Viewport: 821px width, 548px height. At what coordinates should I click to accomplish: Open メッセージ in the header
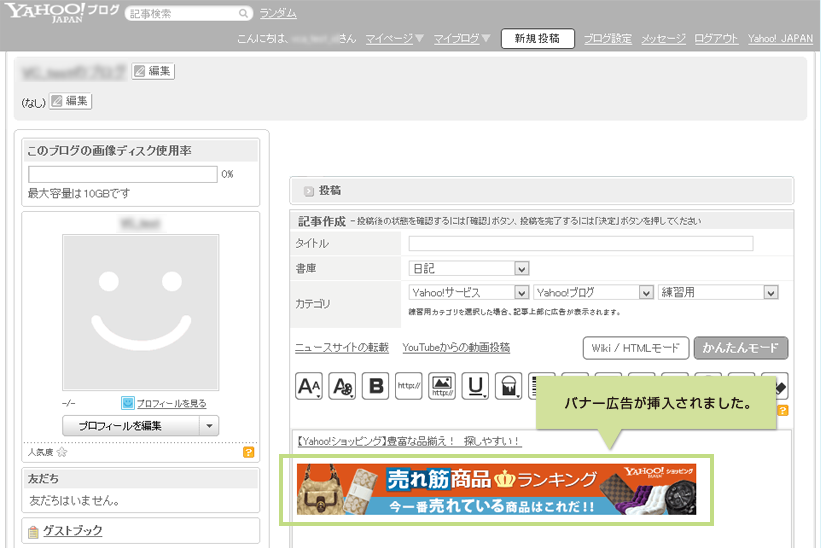[x=663, y=39]
